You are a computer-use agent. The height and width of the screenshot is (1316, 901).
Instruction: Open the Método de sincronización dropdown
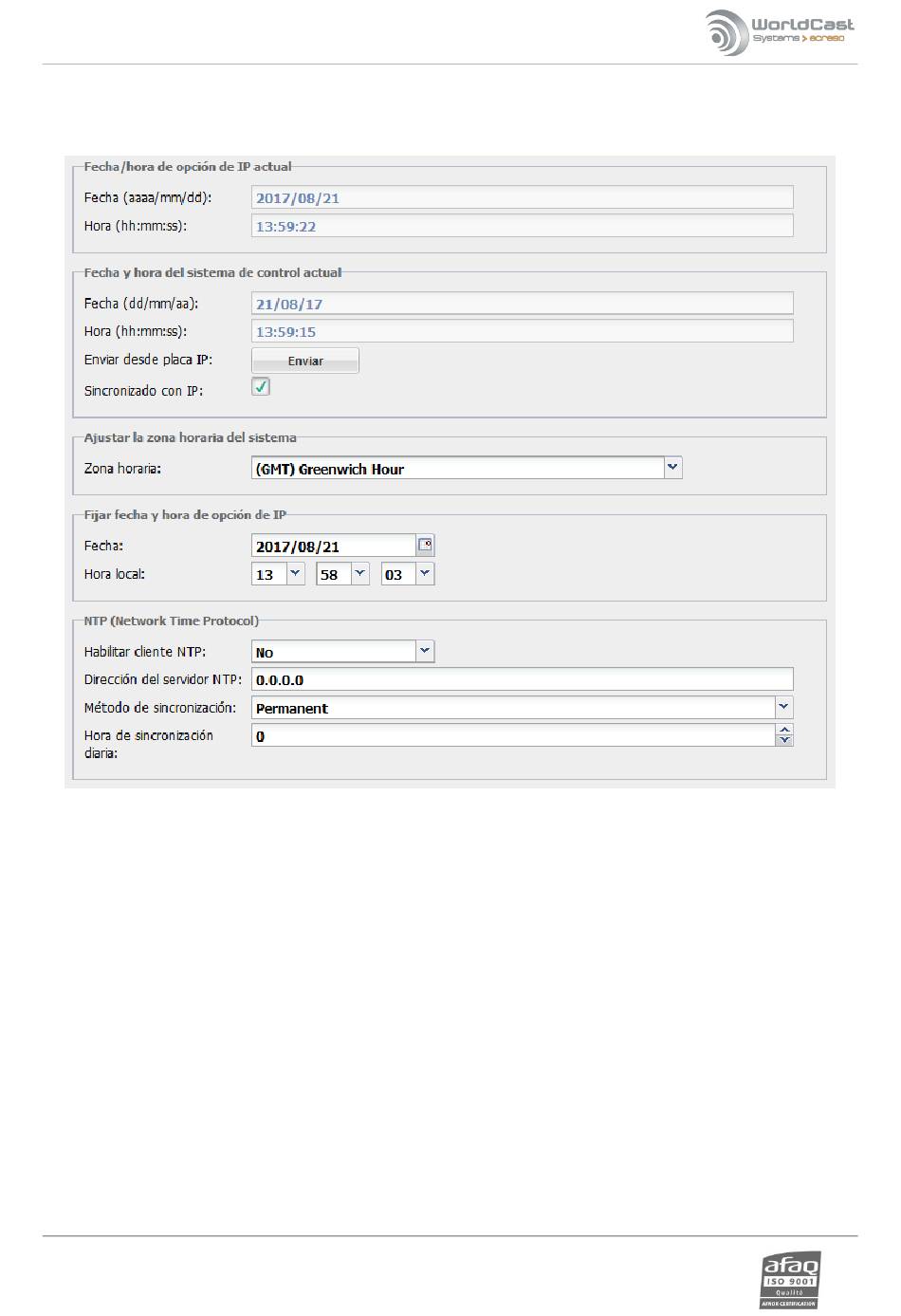pos(783,707)
